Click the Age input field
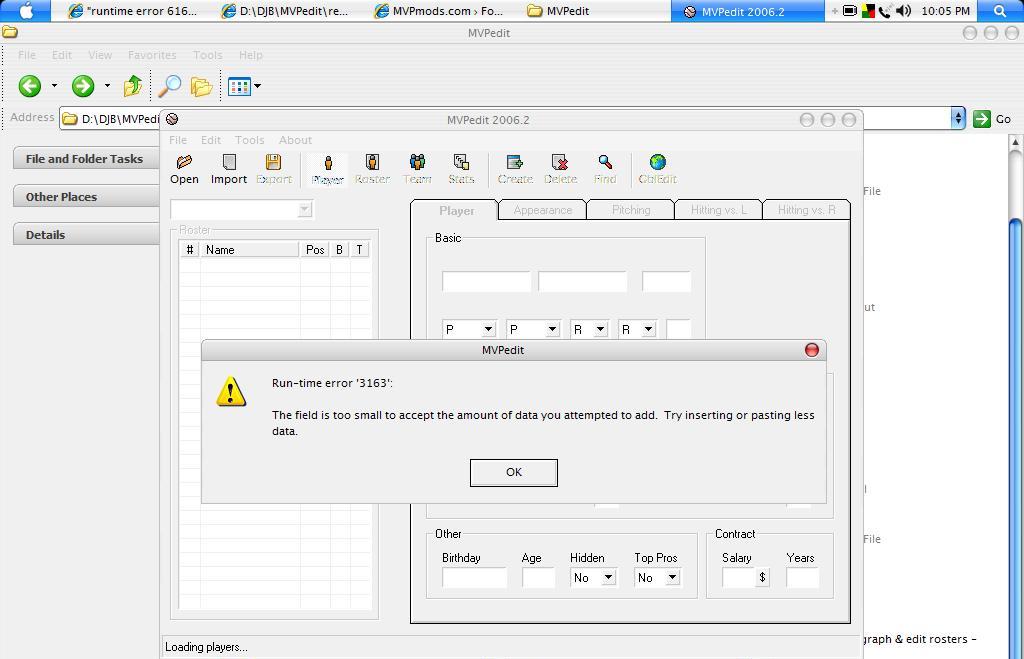Image resolution: width=1024 pixels, height=659 pixels. (x=538, y=577)
